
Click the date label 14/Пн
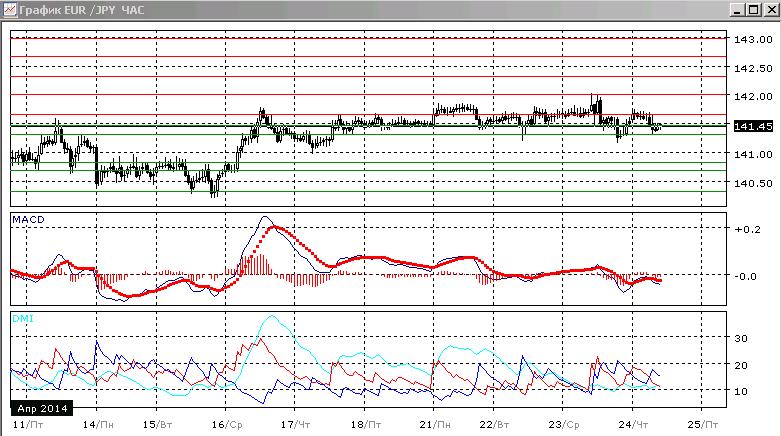point(98,425)
